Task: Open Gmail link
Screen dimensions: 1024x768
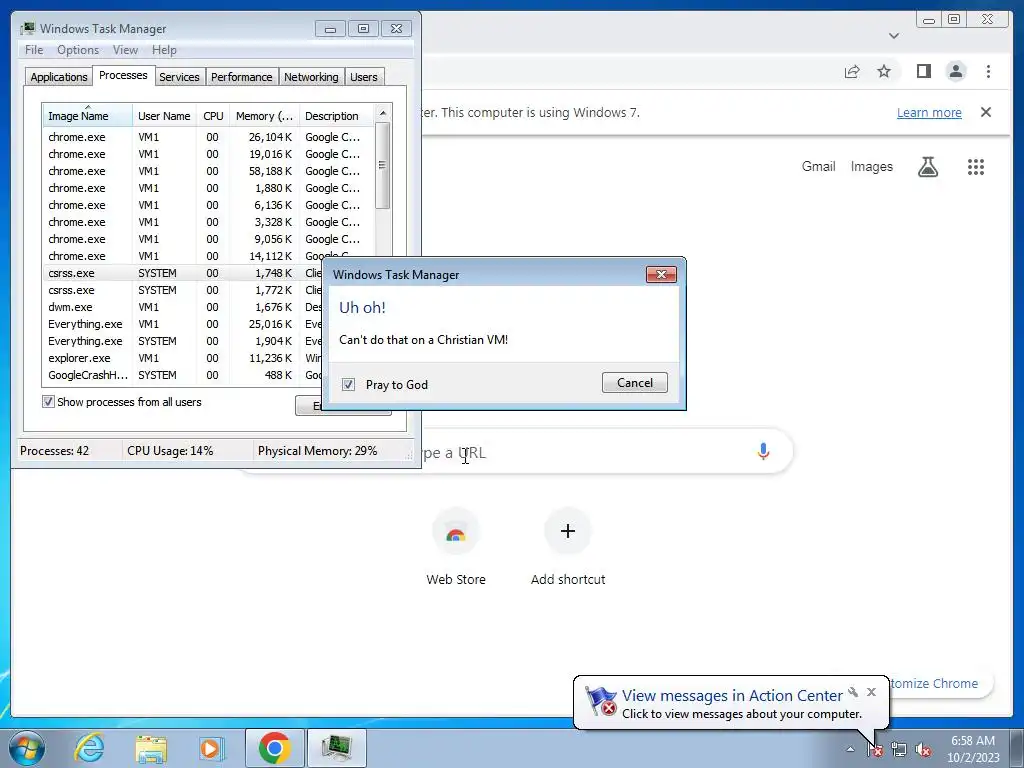Action: [818, 167]
